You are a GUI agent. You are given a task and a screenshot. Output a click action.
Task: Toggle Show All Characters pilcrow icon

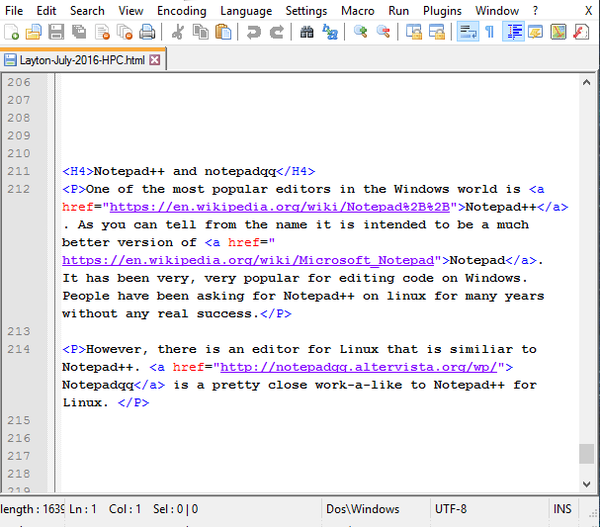click(490, 32)
